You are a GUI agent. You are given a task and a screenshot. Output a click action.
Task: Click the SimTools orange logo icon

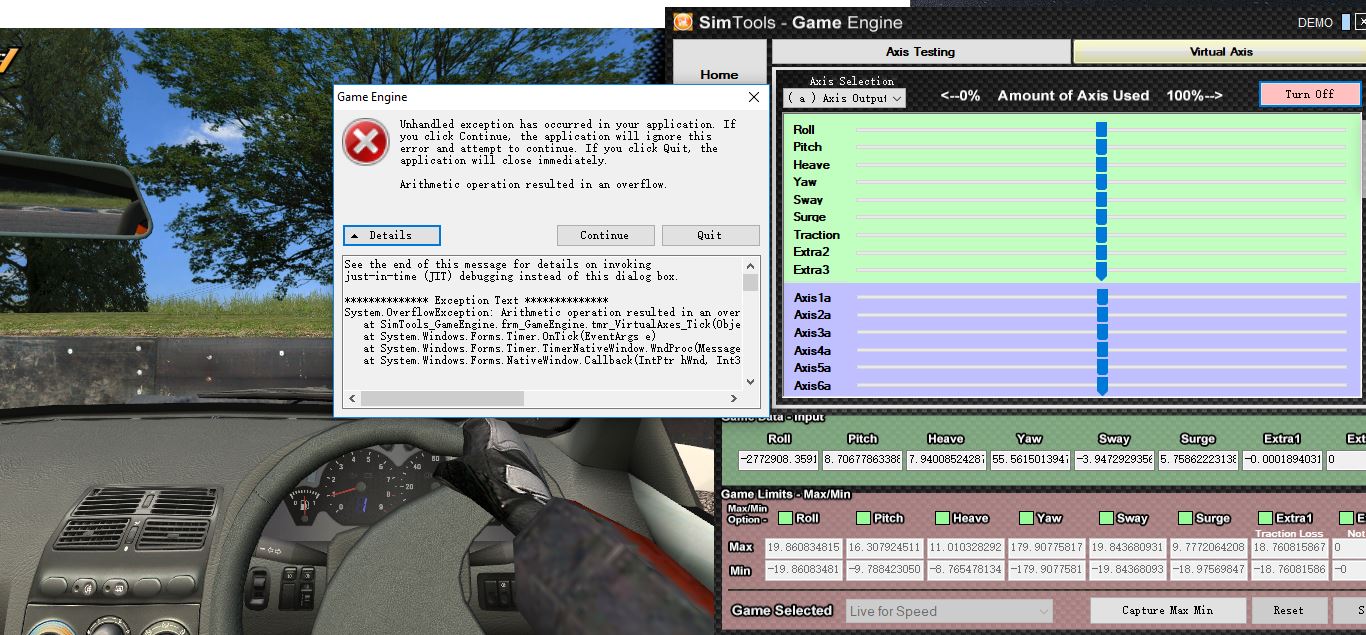[x=683, y=22]
